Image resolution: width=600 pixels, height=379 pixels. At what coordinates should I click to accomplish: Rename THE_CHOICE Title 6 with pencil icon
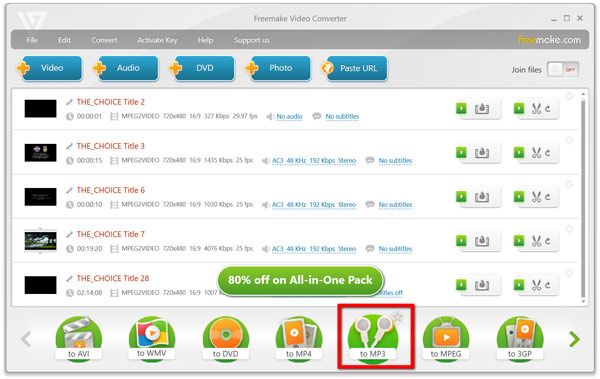pos(69,190)
